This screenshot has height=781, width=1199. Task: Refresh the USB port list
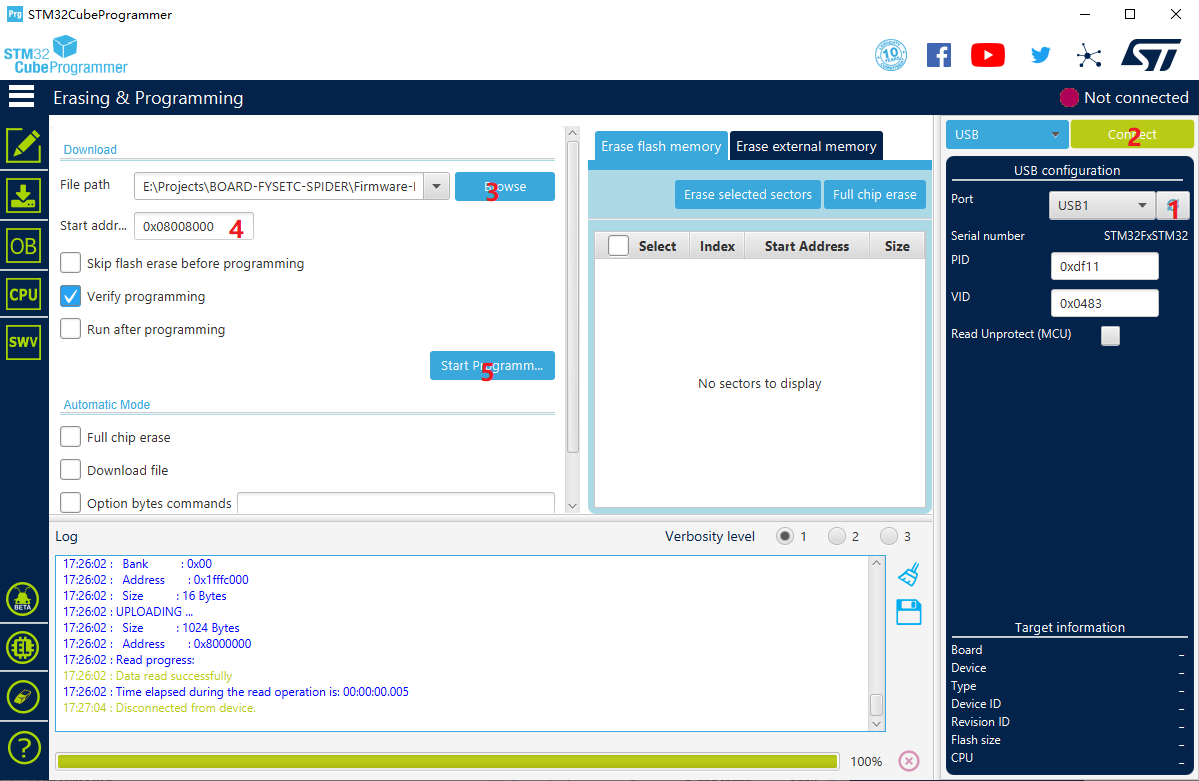[1172, 205]
